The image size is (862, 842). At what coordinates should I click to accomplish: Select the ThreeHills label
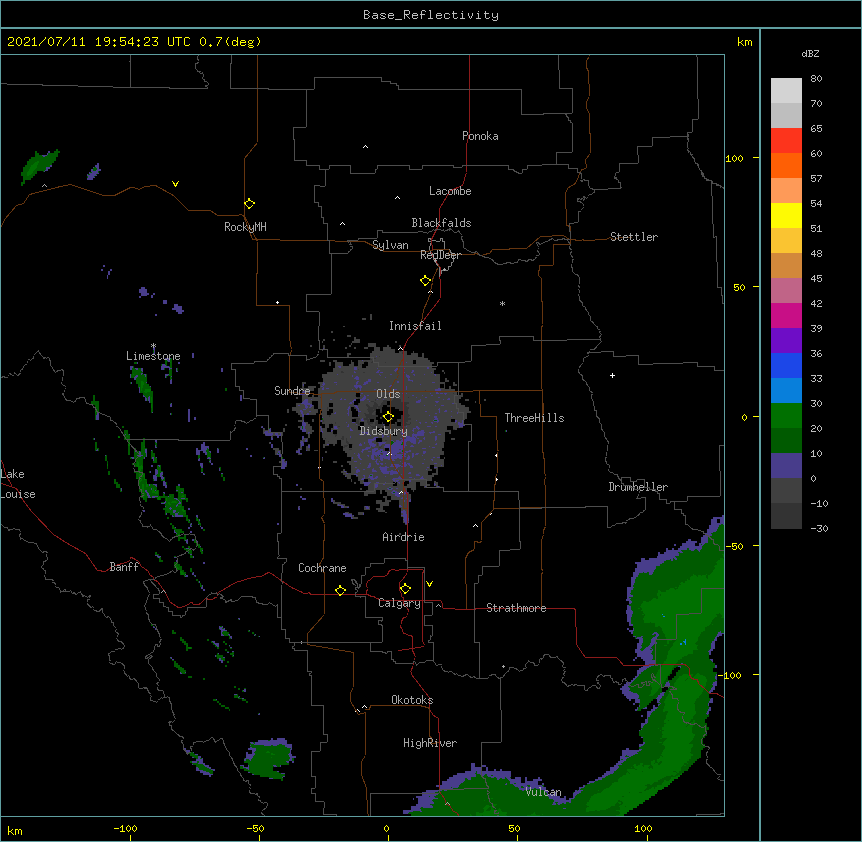[534, 418]
